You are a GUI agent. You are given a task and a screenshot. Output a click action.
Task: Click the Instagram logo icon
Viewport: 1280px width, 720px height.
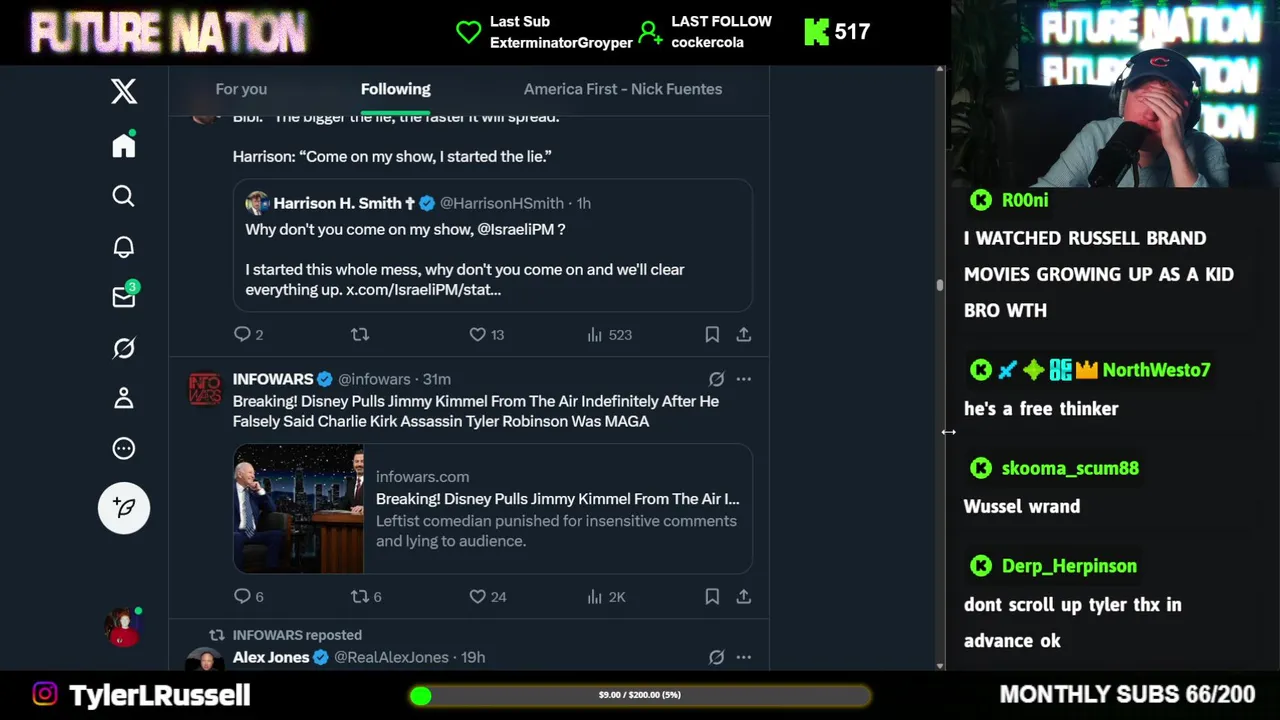tap(45, 694)
